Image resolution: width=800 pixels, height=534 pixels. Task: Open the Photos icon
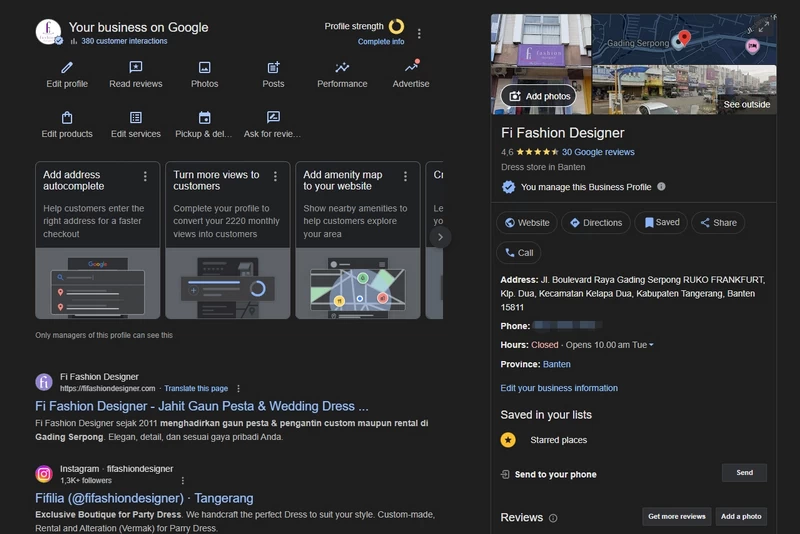pyautogui.click(x=205, y=67)
